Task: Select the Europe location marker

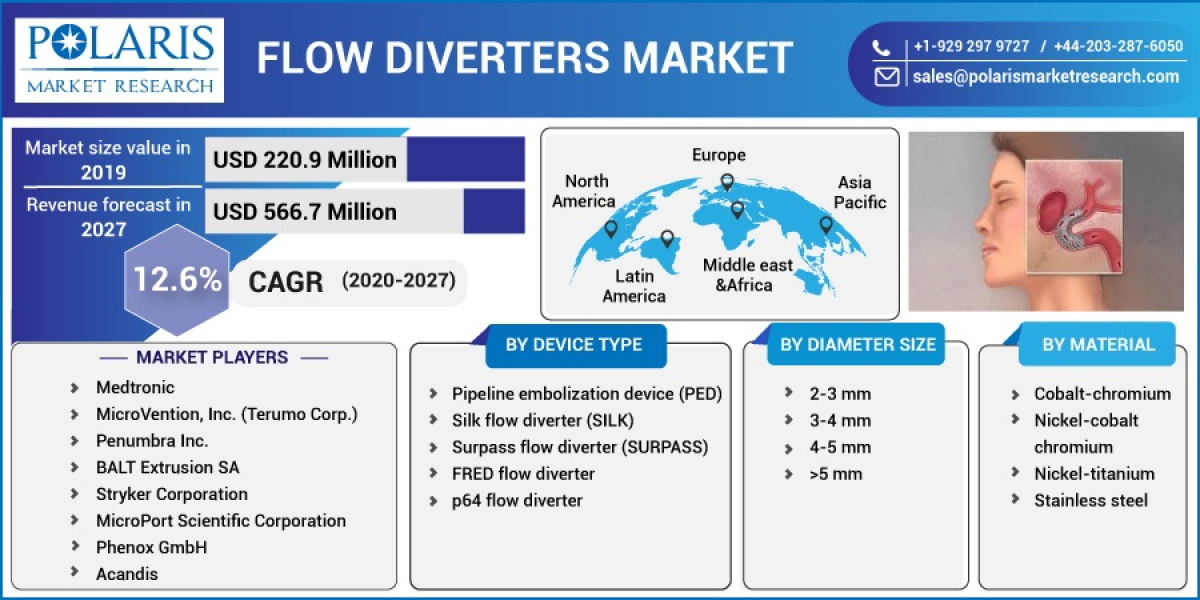Action: coord(727,182)
